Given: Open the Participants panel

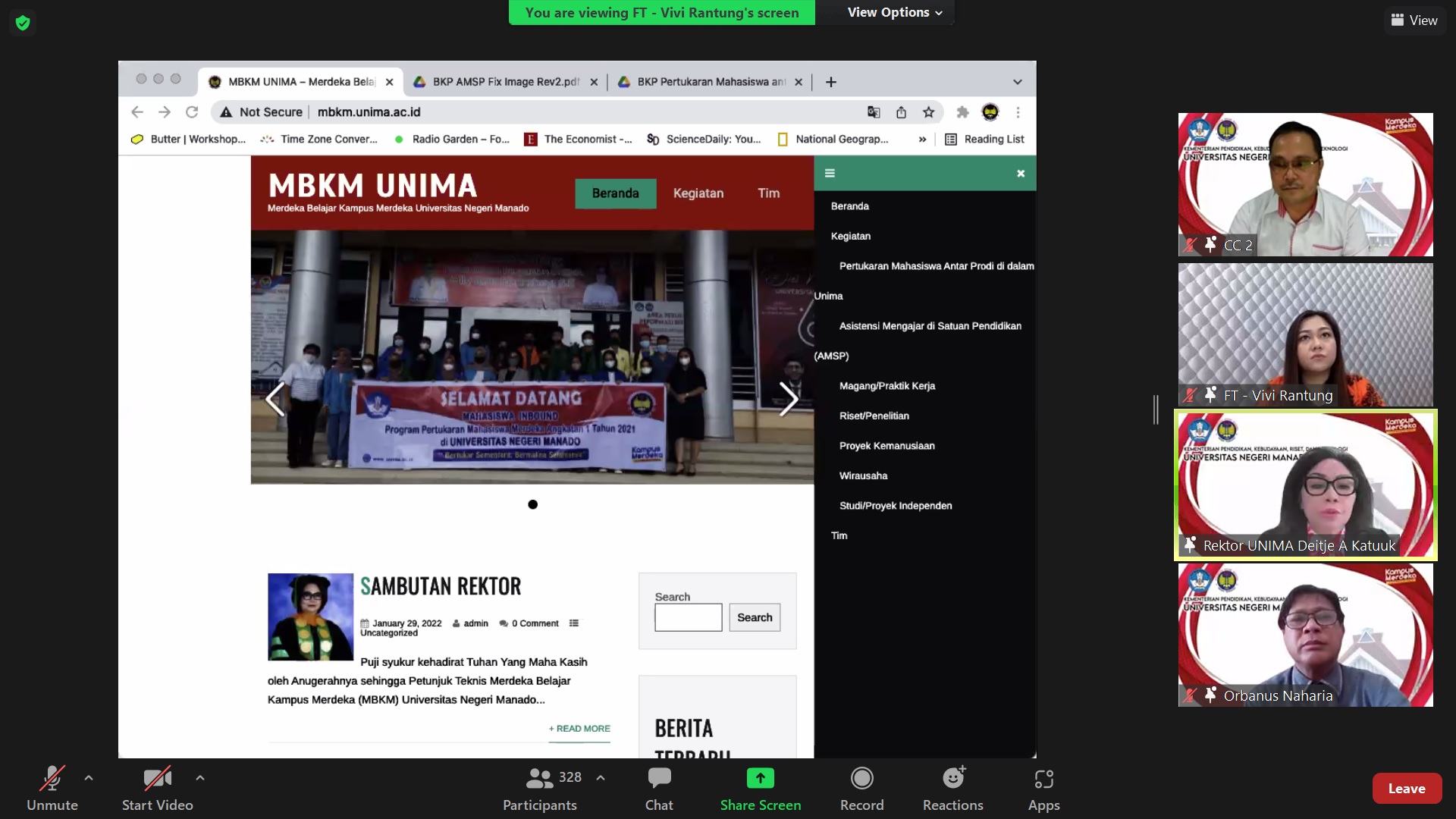Looking at the screenshot, I should 540,789.
